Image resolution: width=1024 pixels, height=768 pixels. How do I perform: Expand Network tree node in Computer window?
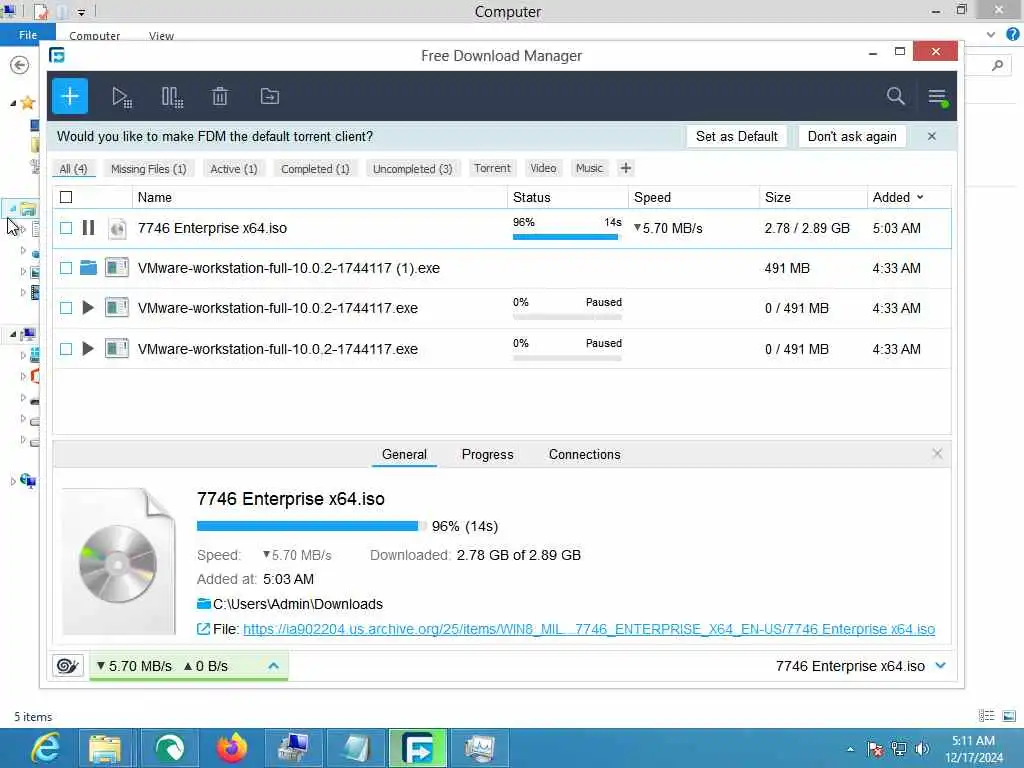13,481
